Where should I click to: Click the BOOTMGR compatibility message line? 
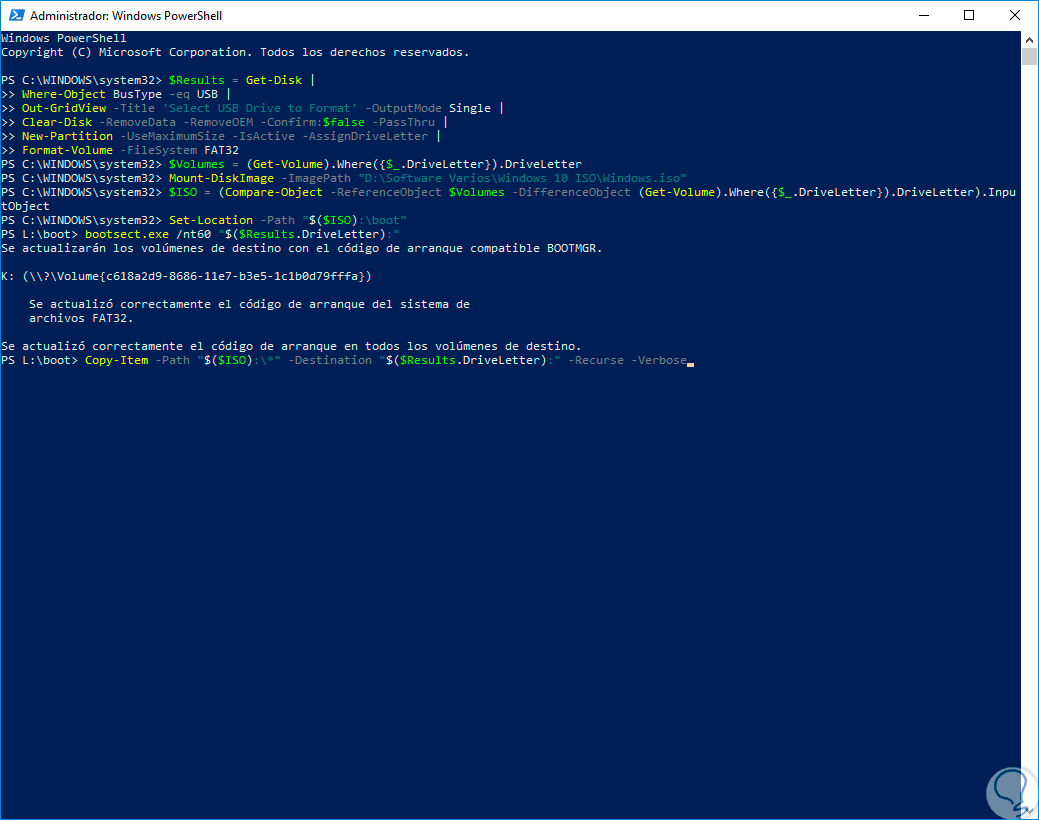(x=301, y=248)
